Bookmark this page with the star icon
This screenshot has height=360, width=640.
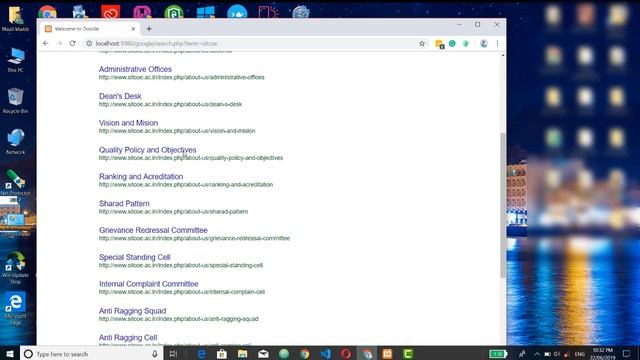point(422,43)
